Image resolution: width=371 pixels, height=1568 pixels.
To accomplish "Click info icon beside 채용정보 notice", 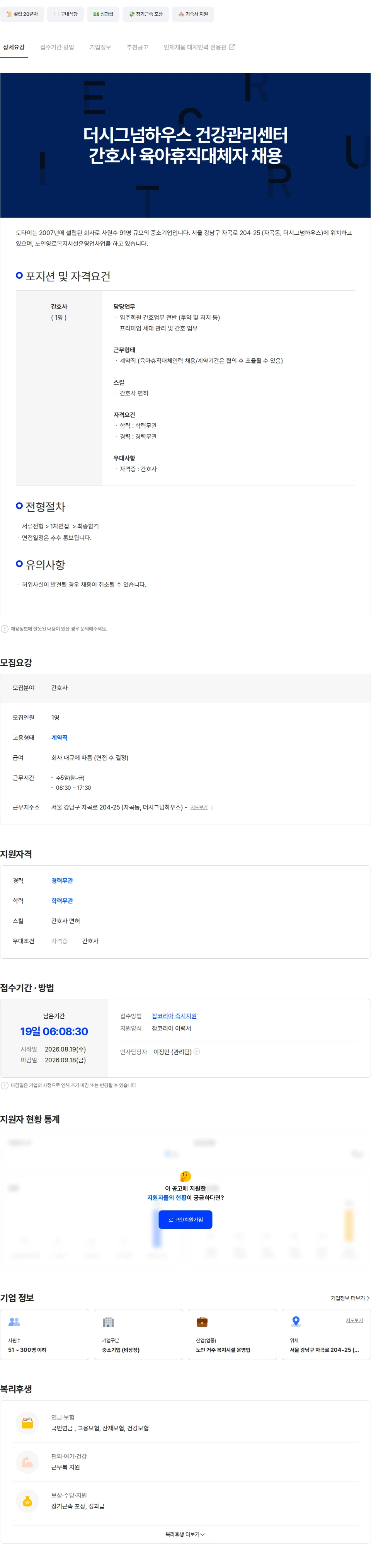I will coord(5,629).
